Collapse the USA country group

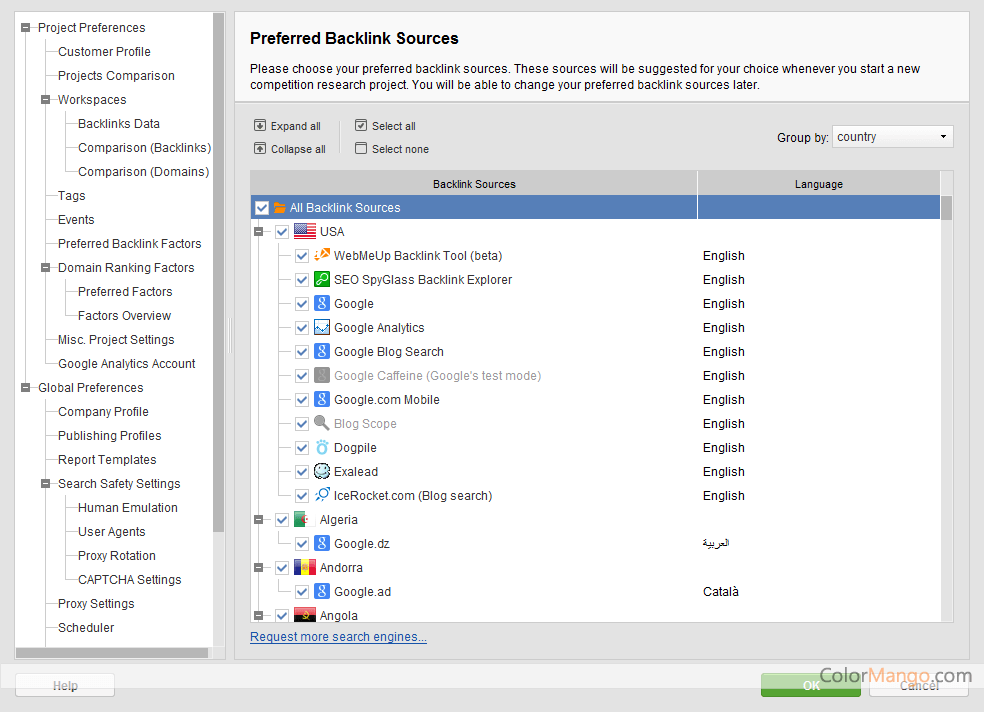click(259, 232)
